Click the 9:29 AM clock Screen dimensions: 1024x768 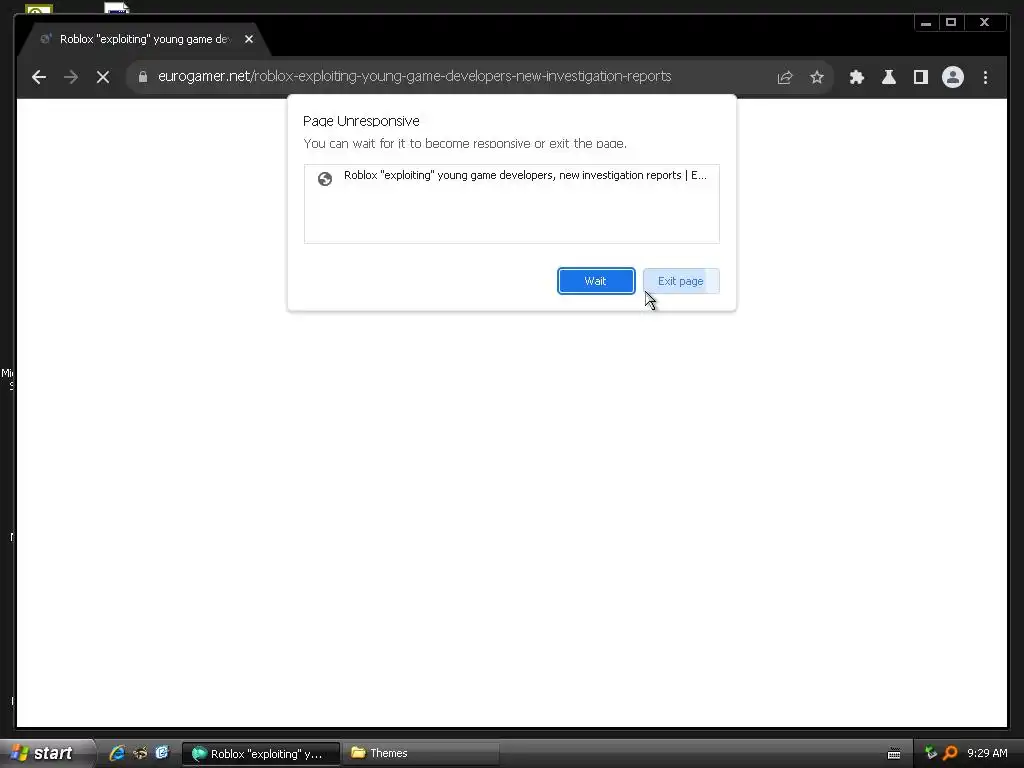click(987, 753)
